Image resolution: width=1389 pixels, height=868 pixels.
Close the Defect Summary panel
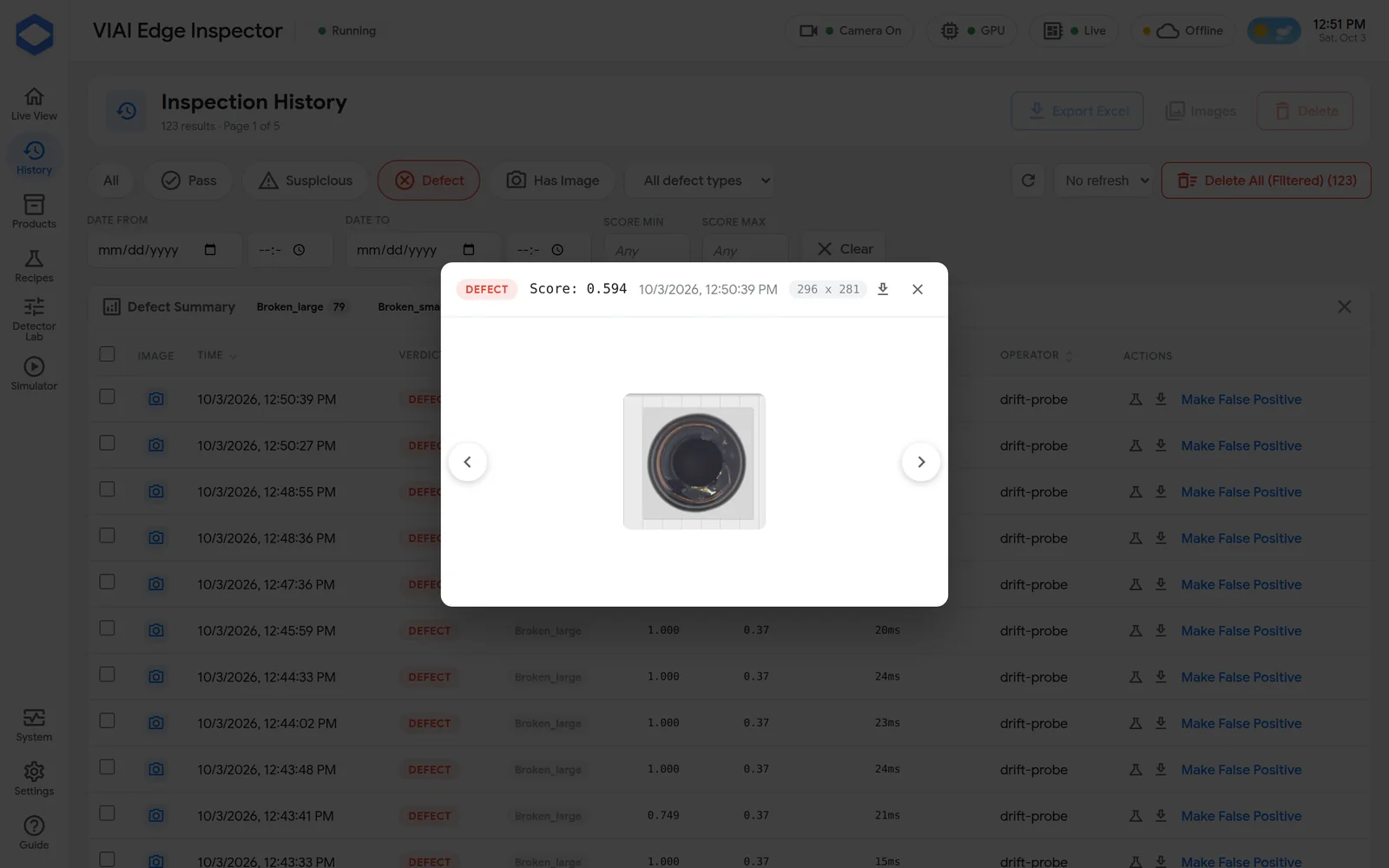pyautogui.click(x=1344, y=306)
